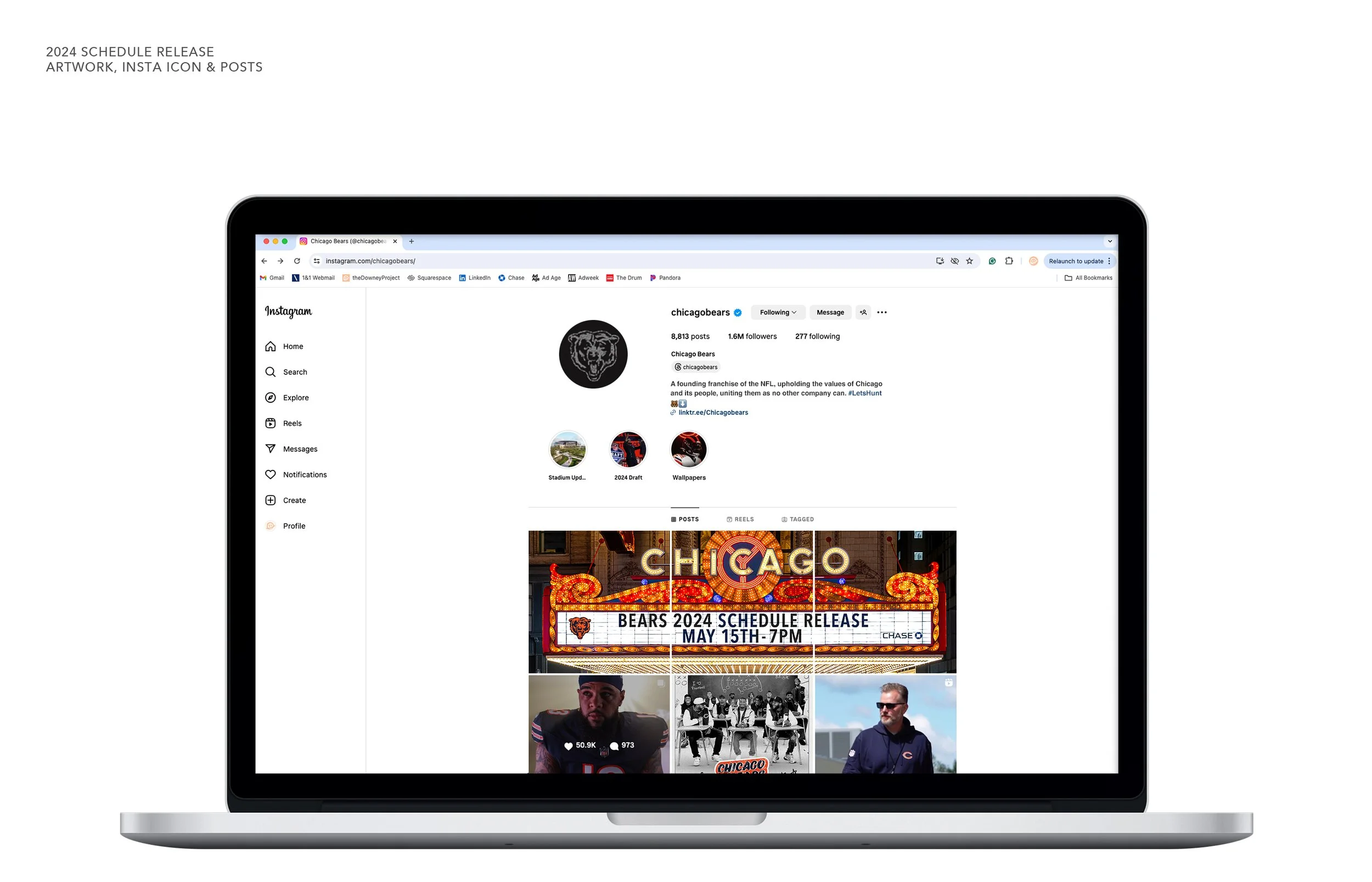Open the 2024 Draft story highlight
Viewport: 1372px width, 882px height.
click(x=628, y=456)
